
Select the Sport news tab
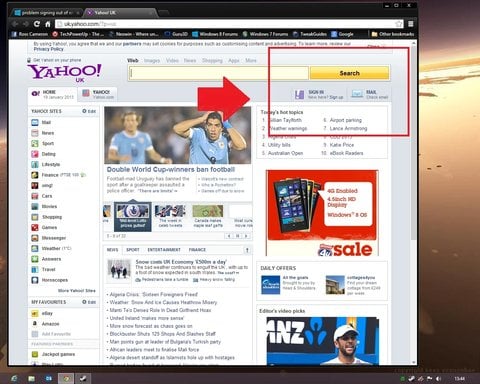point(133,250)
